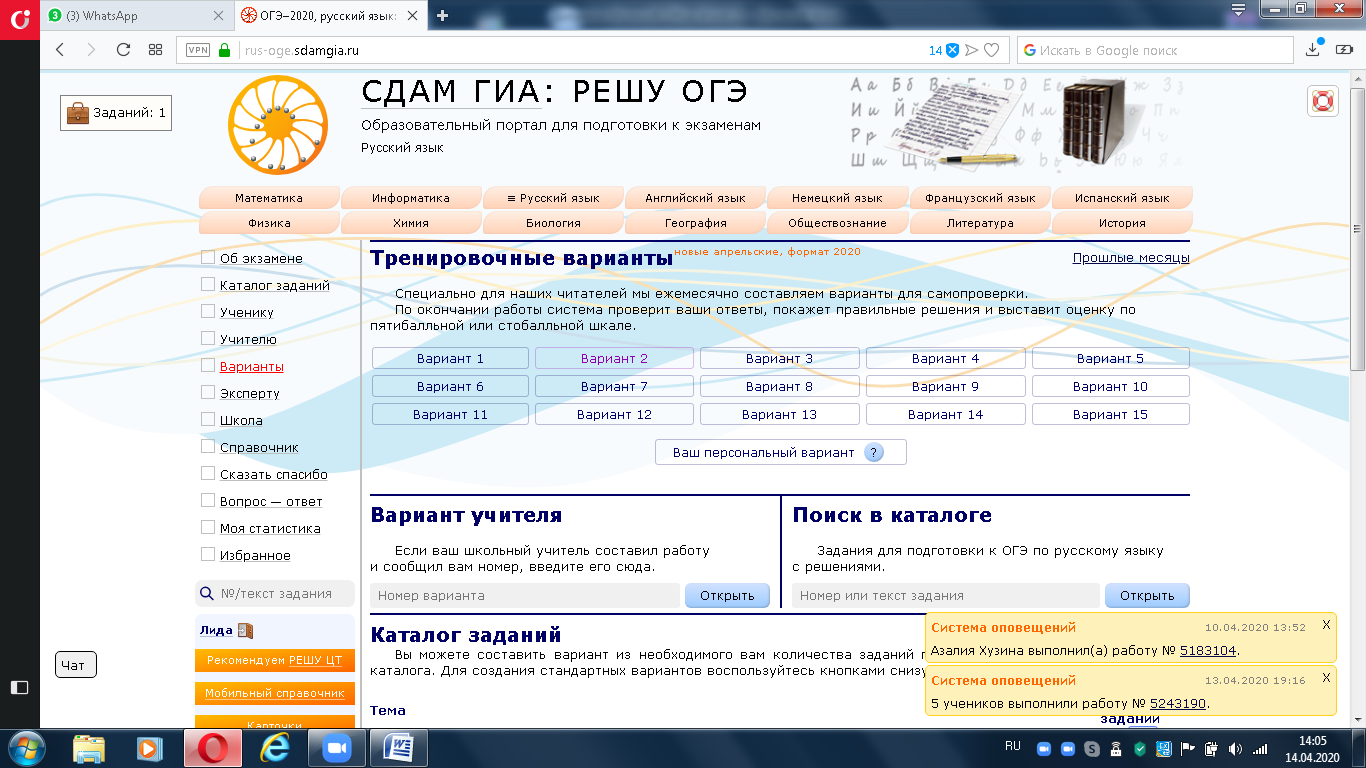Add page to bookmarks with heart icon
This screenshot has width=1366, height=768.
[991, 50]
